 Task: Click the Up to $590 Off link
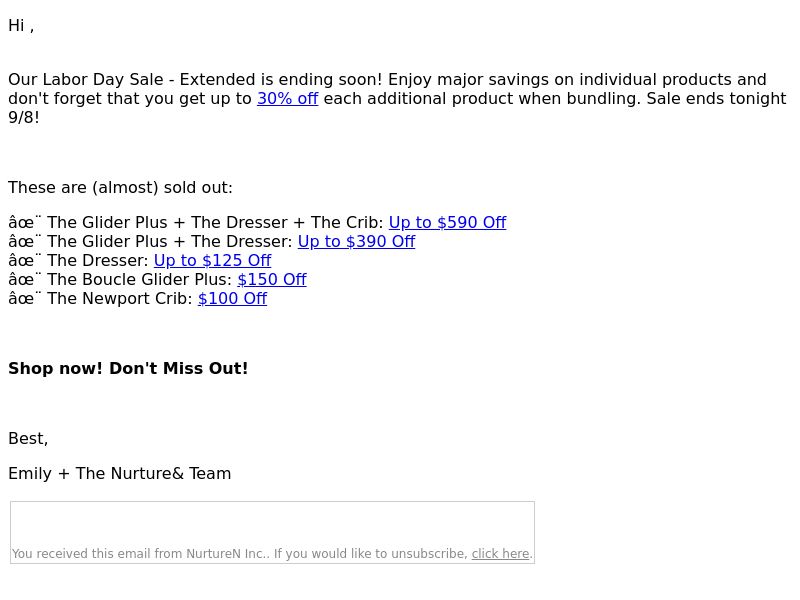[447, 222]
